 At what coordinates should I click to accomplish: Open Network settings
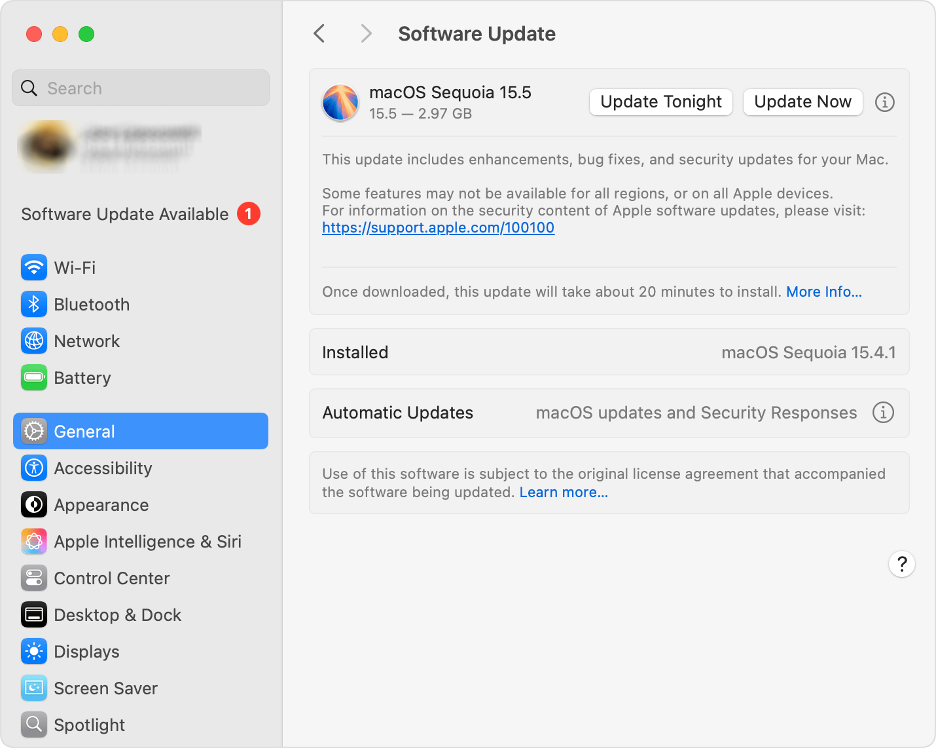88,341
